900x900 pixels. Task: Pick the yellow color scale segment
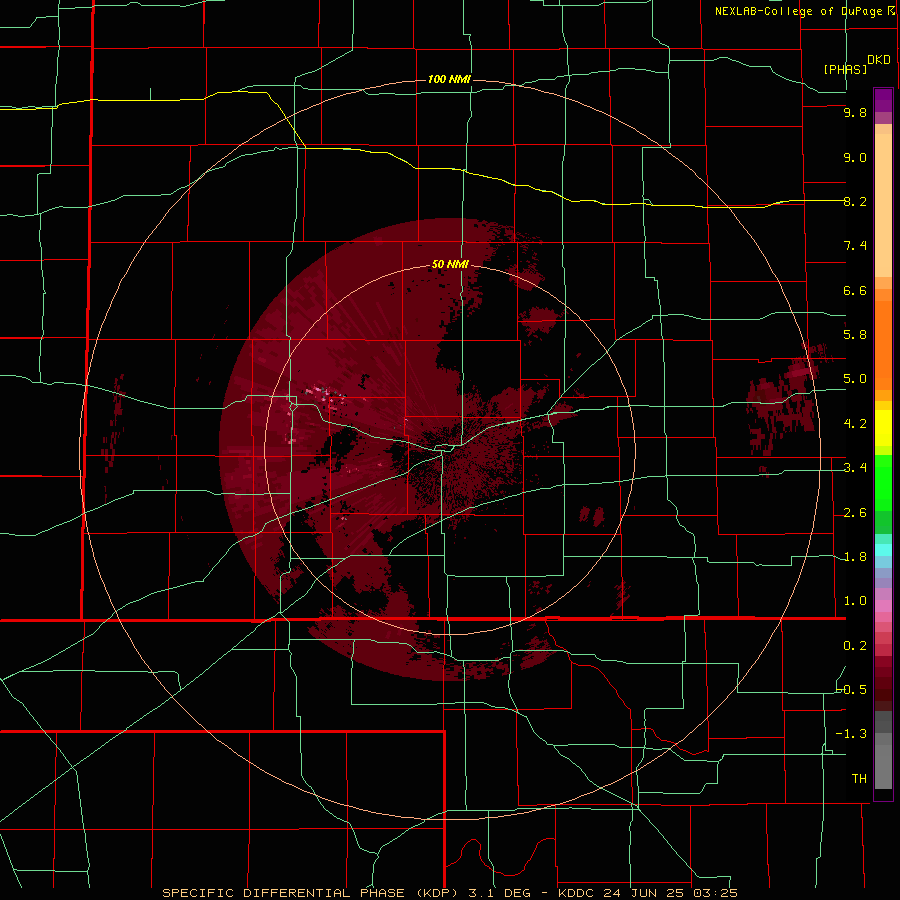pos(883,428)
